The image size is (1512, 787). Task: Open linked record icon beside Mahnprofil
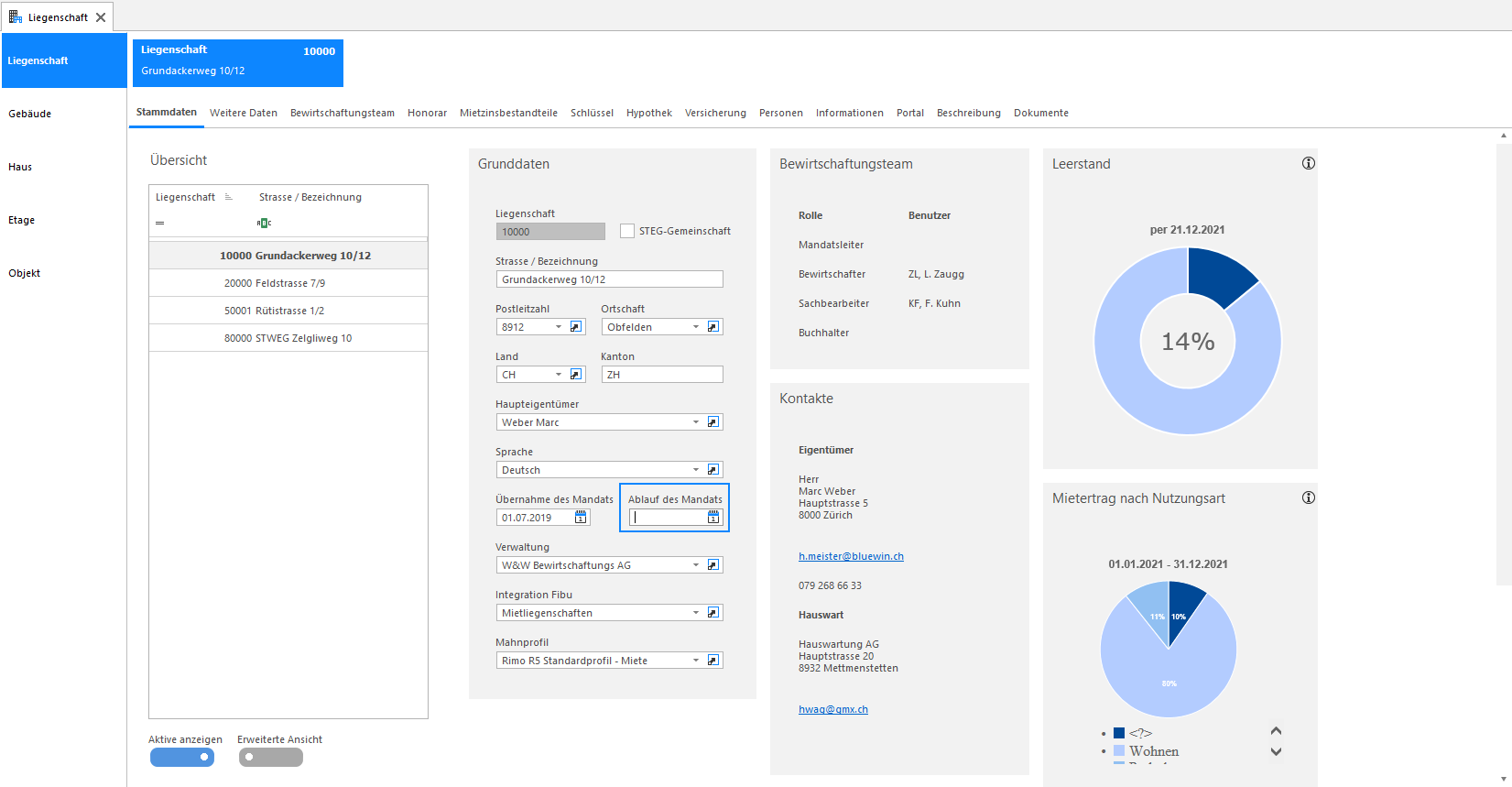(x=713, y=661)
